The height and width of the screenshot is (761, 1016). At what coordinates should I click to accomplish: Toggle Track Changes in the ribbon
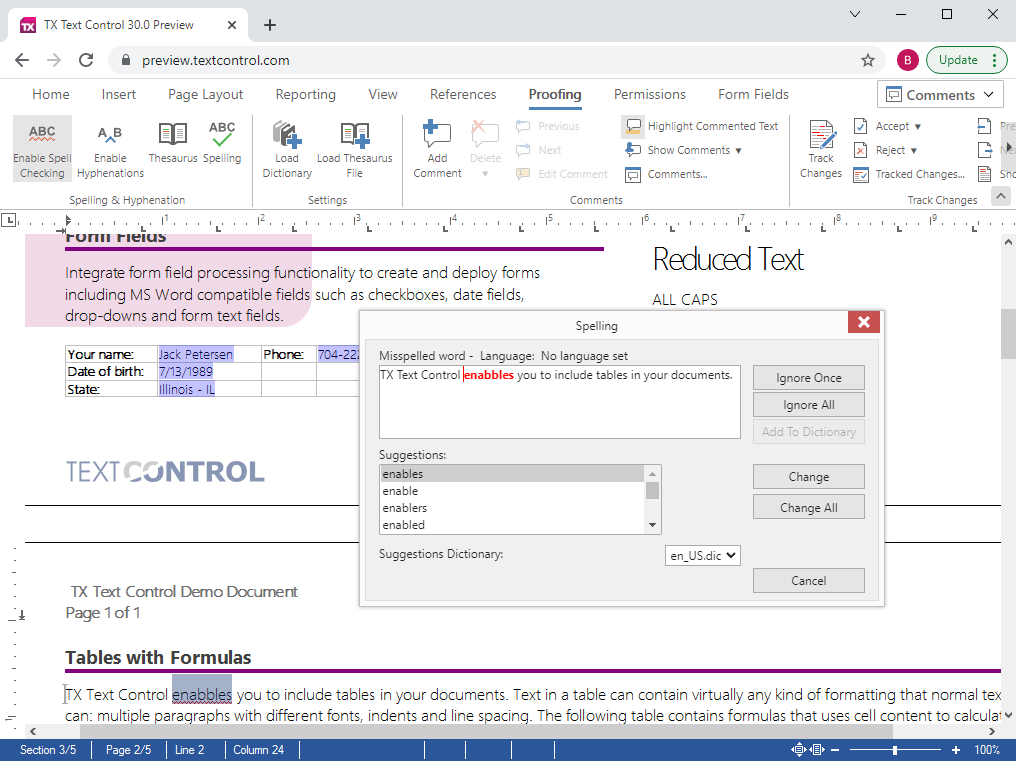821,148
